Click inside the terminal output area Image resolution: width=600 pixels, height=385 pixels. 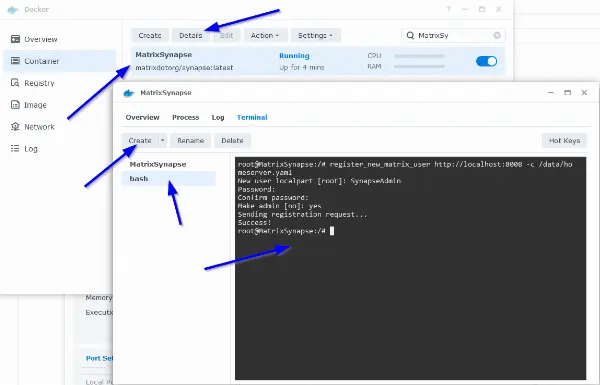(x=410, y=268)
